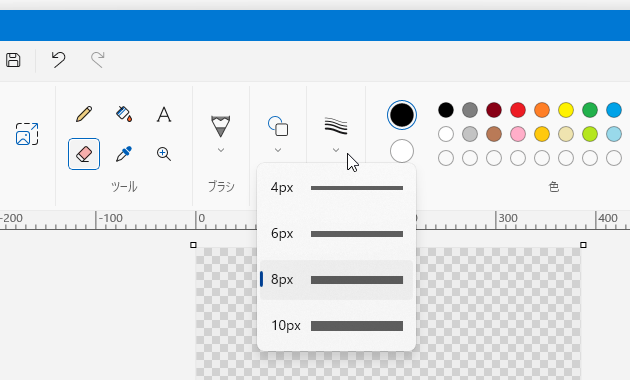The width and height of the screenshot is (630, 380).
Task: Select the Magnifier zoom tool
Action: click(x=164, y=154)
